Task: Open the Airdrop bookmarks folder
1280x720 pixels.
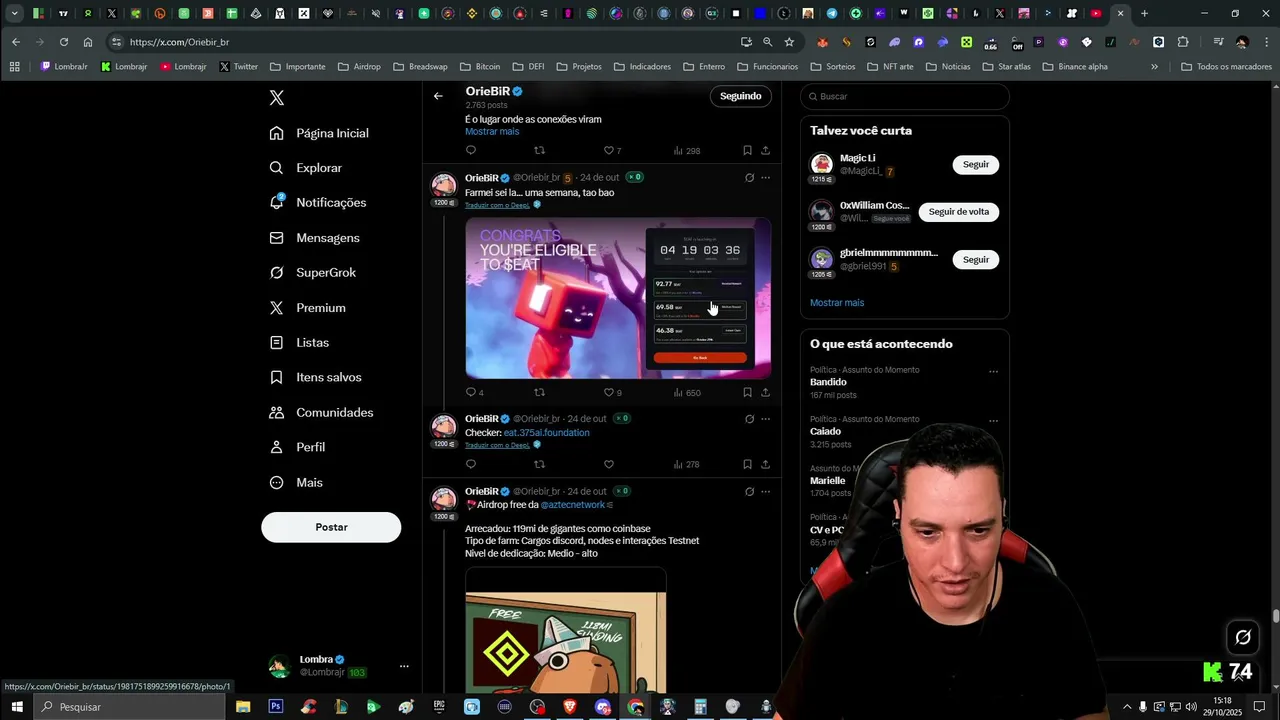Action: (x=359, y=67)
